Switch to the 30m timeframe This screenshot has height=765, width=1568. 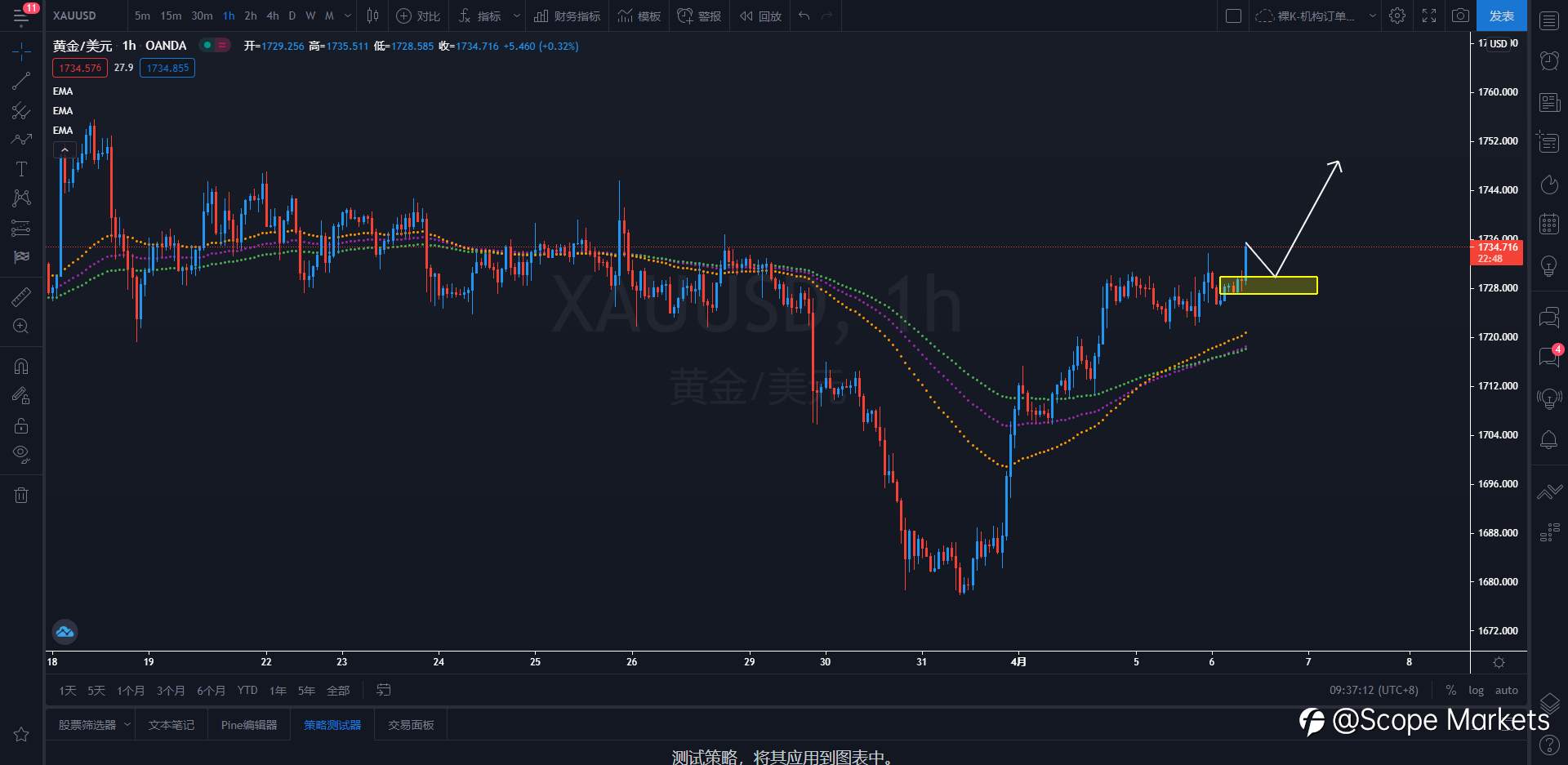[x=202, y=16]
